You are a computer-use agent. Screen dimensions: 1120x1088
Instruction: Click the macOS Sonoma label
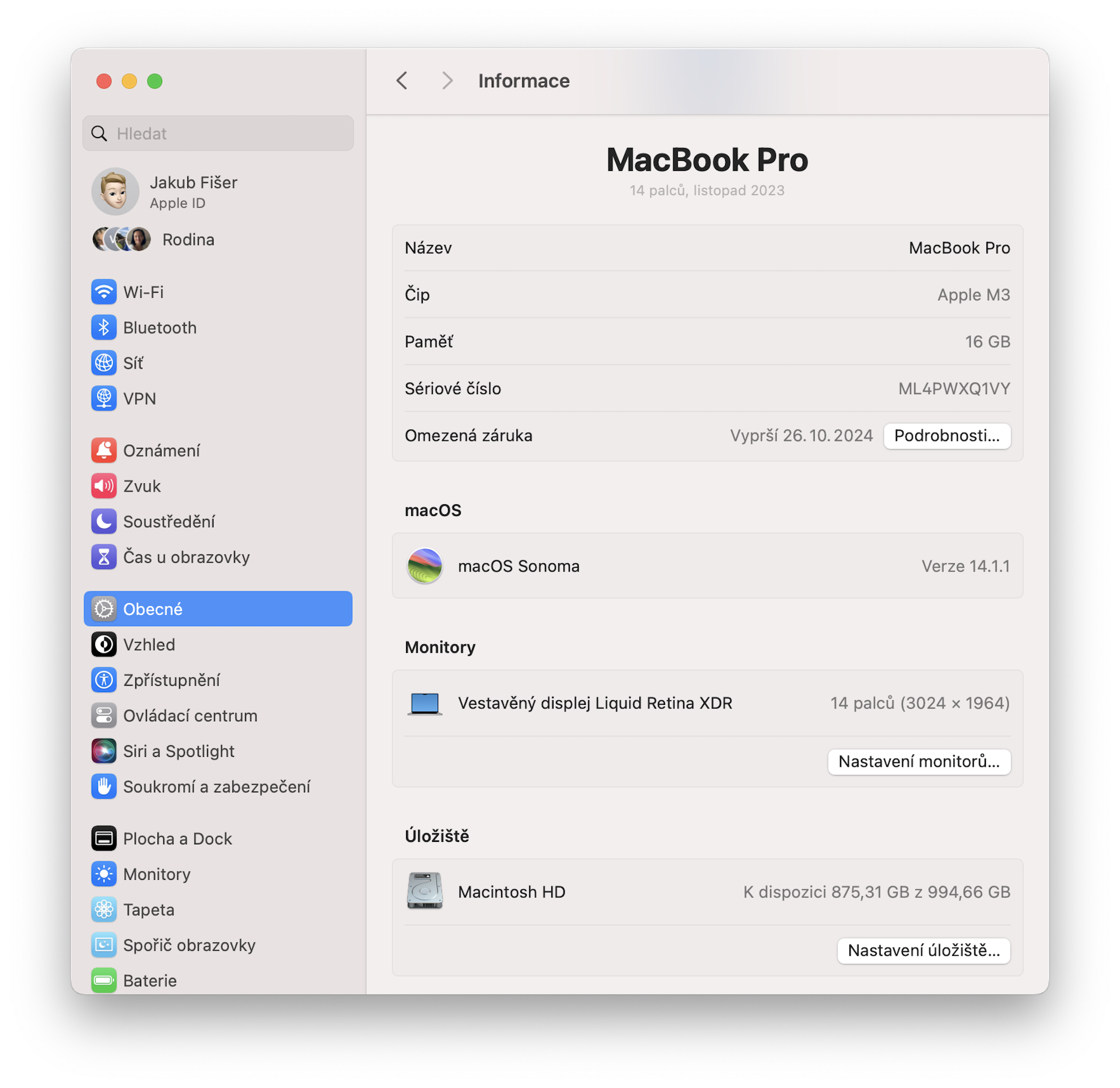tap(519, 567)
